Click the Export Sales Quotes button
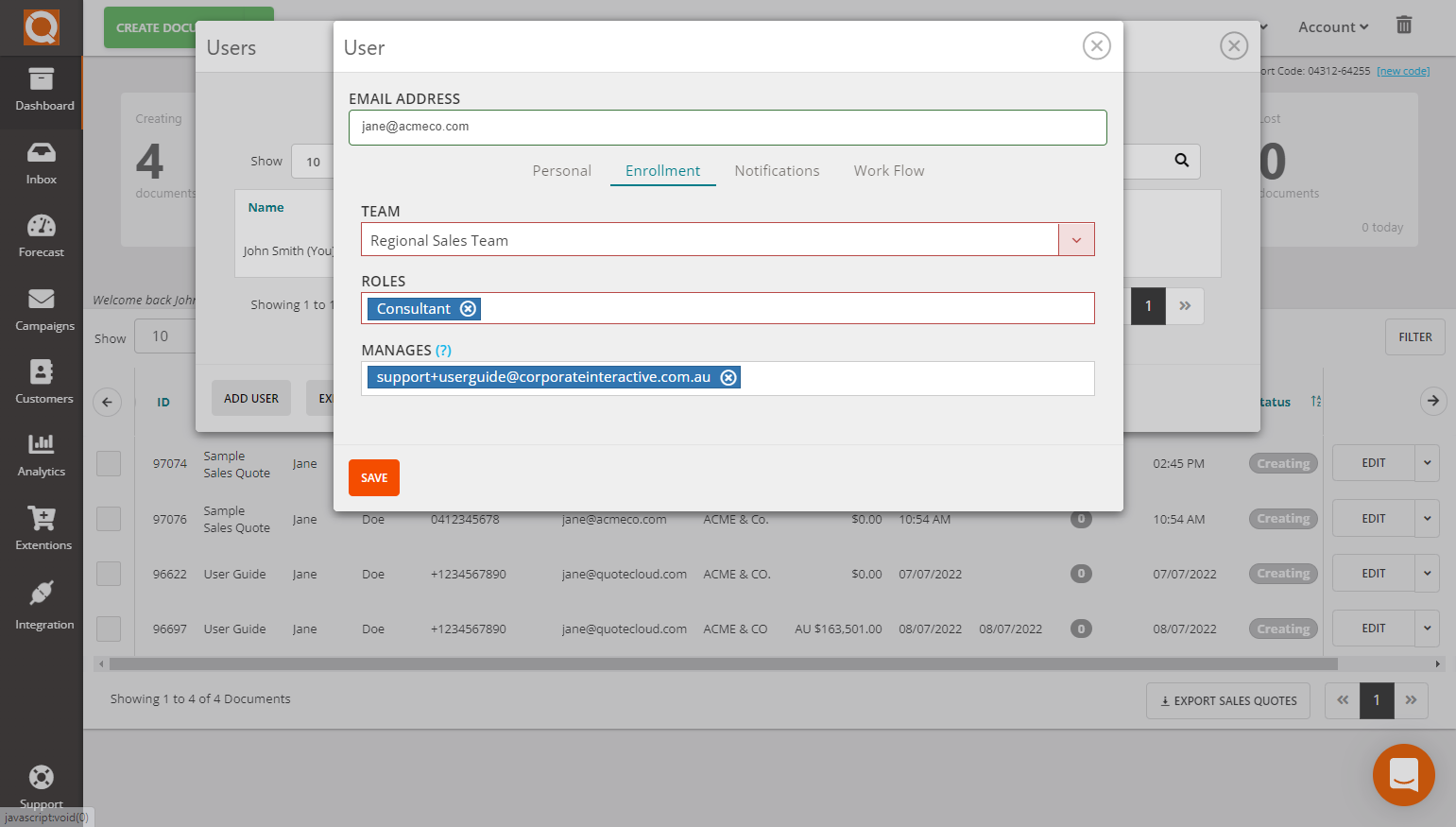 click(1227, 700)
